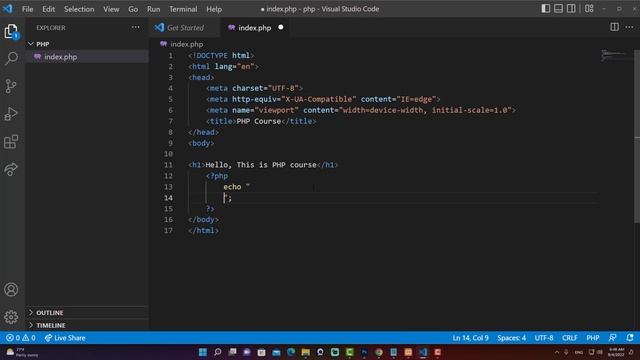The width and height of the screenshot is (640, 360).
Task: Open File Explorer folder from taskbar
Action: [305, 352]
